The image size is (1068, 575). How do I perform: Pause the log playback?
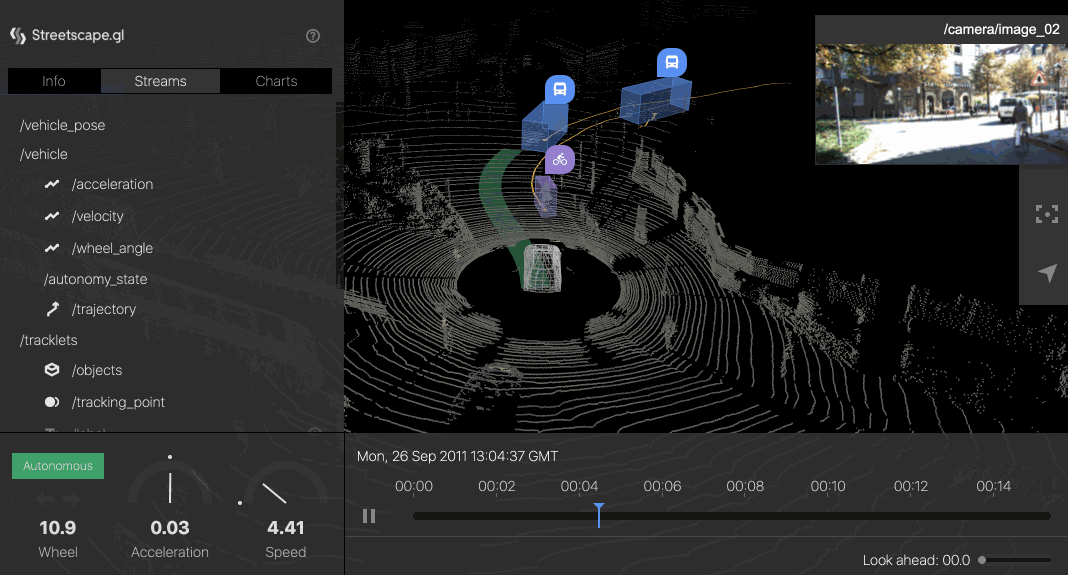[369, 516]
